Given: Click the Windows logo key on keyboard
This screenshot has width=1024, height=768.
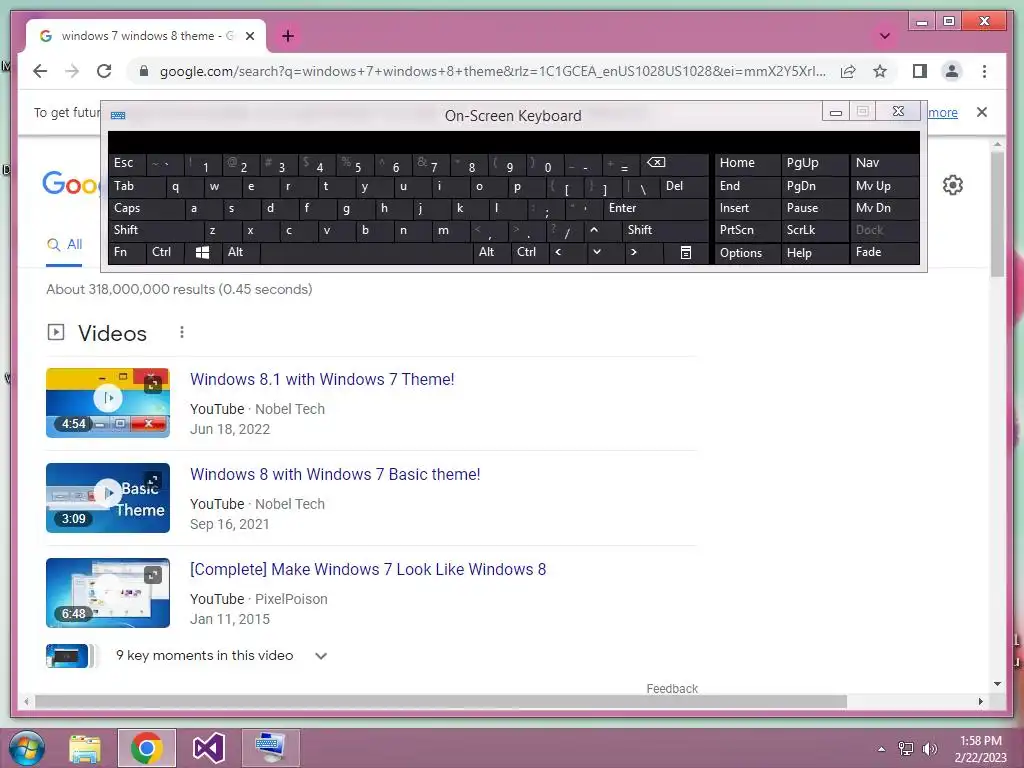Looking at the screenshot, I should 202,253.
